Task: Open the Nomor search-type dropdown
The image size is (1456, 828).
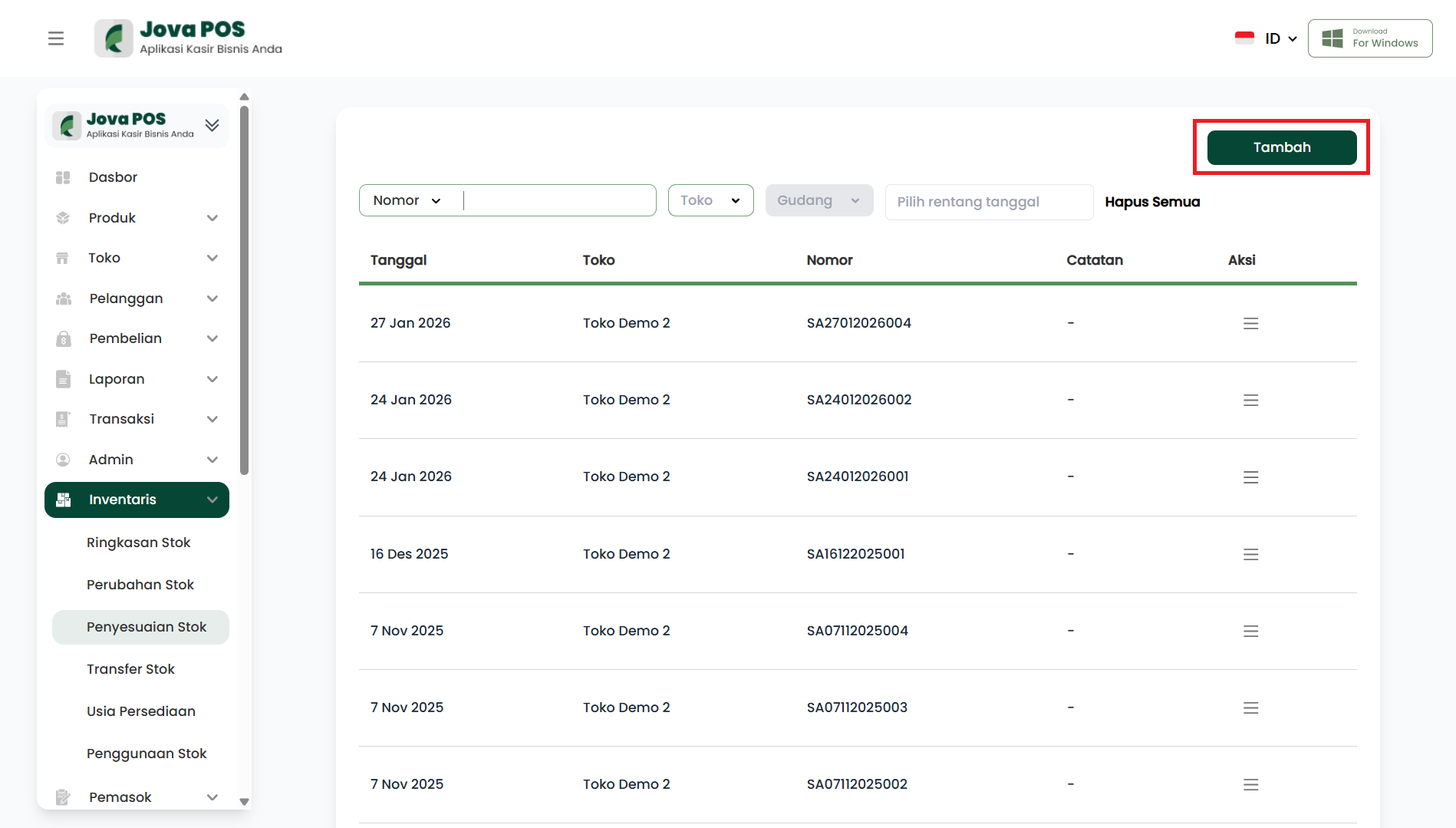Action: (407, 200)
